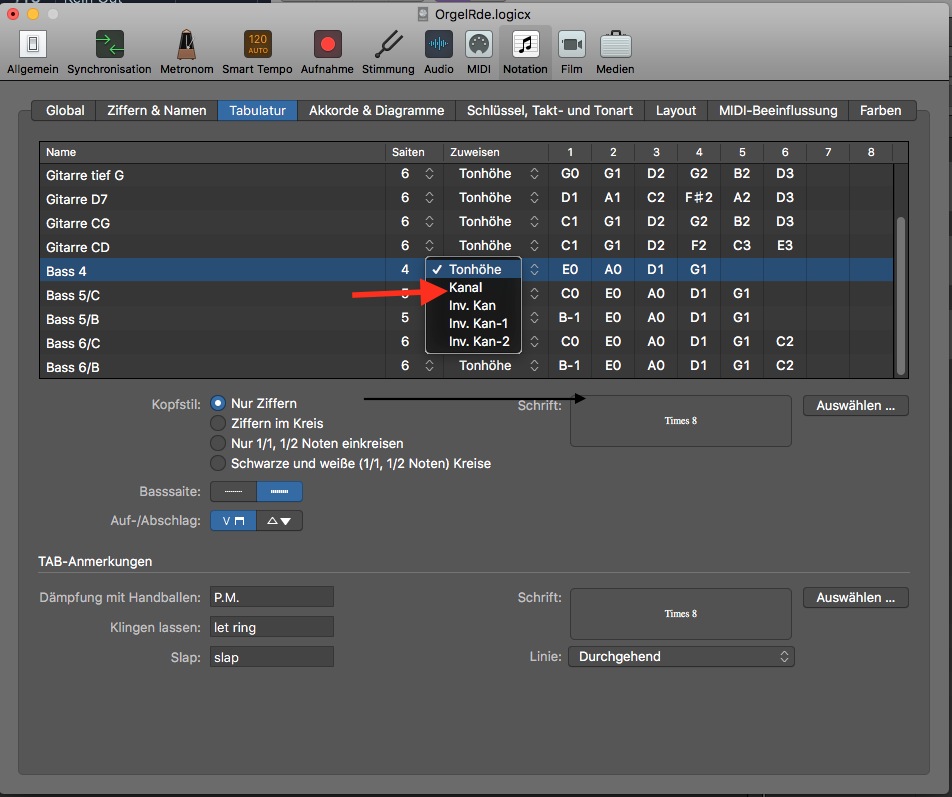Image resolution: width=952 pixels, height=797 pixels.
Task: Select Nur 1/1, 1/2 Noten einkreisen option
Action: tap(218, 443)
